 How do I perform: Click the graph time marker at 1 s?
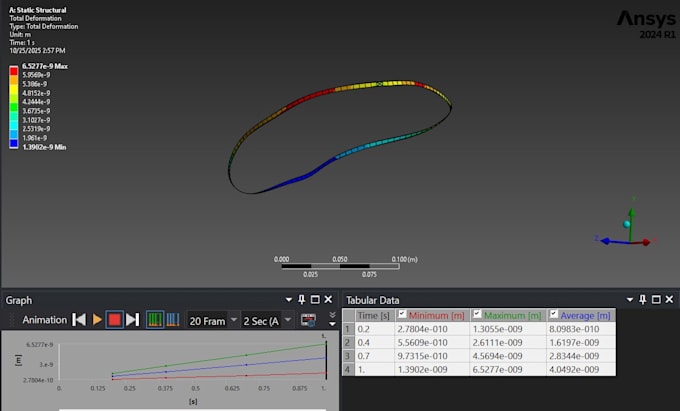tap(326, 360)
